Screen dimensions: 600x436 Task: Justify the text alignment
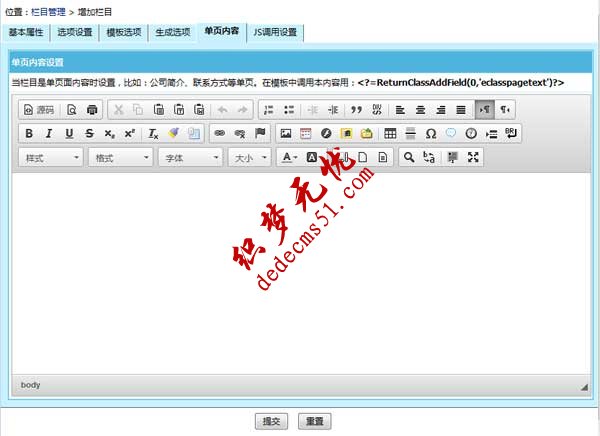pos(461,110)
